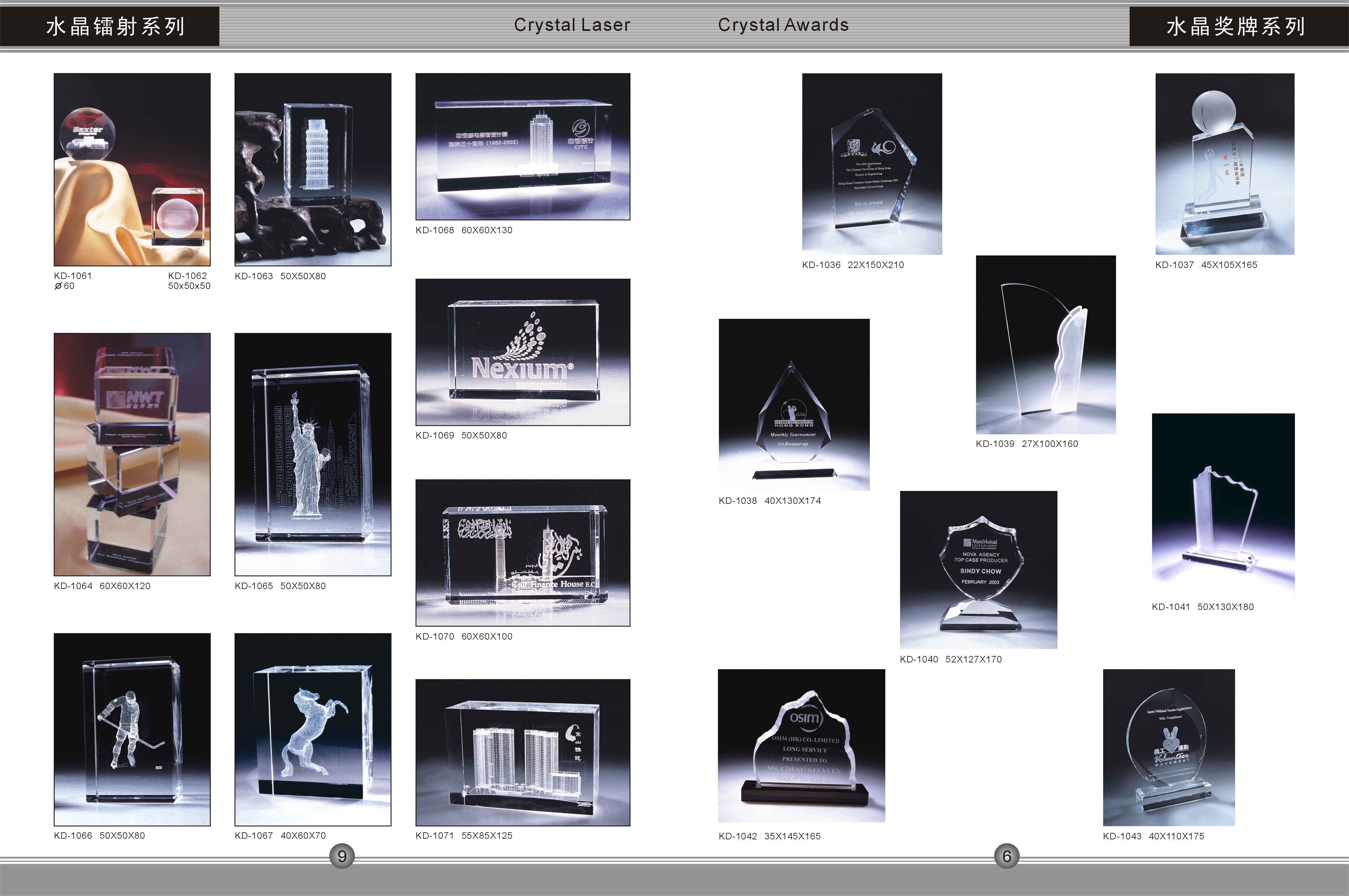Click the KD-1068 60X60X130 caption

pyautogui.click(x=464, y=230)
